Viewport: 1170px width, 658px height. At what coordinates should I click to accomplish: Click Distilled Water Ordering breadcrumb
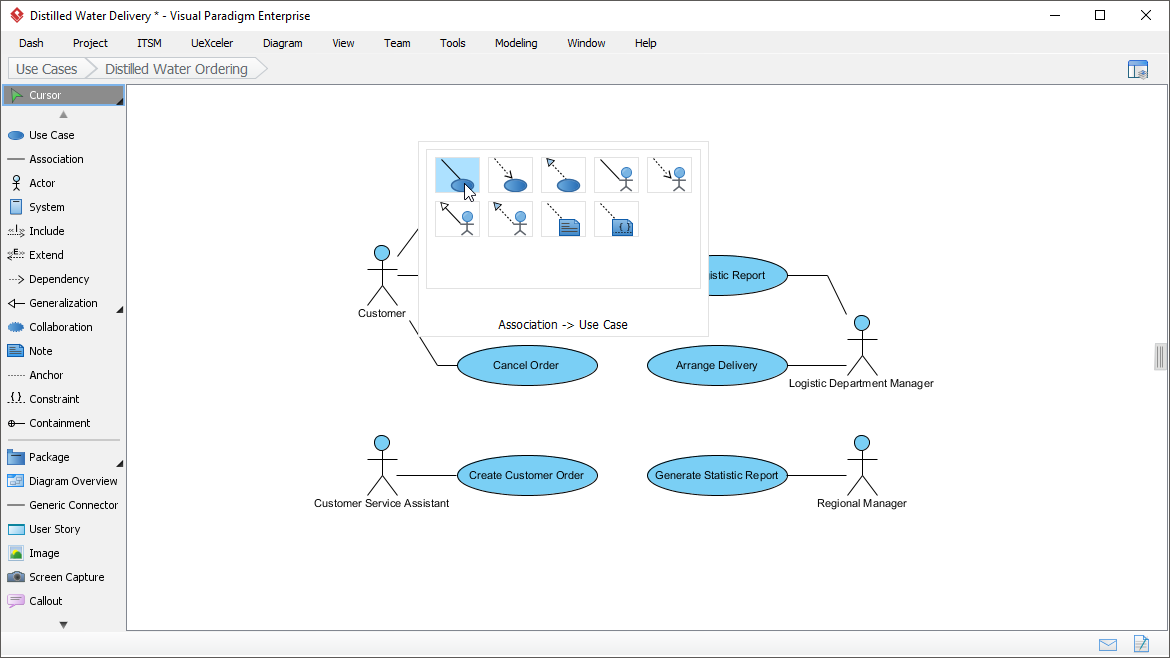click(177, 69)
